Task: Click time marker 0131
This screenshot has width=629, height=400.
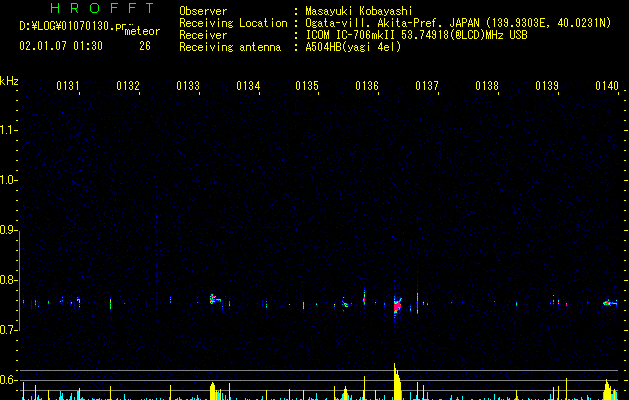Action: click(67, 86)
